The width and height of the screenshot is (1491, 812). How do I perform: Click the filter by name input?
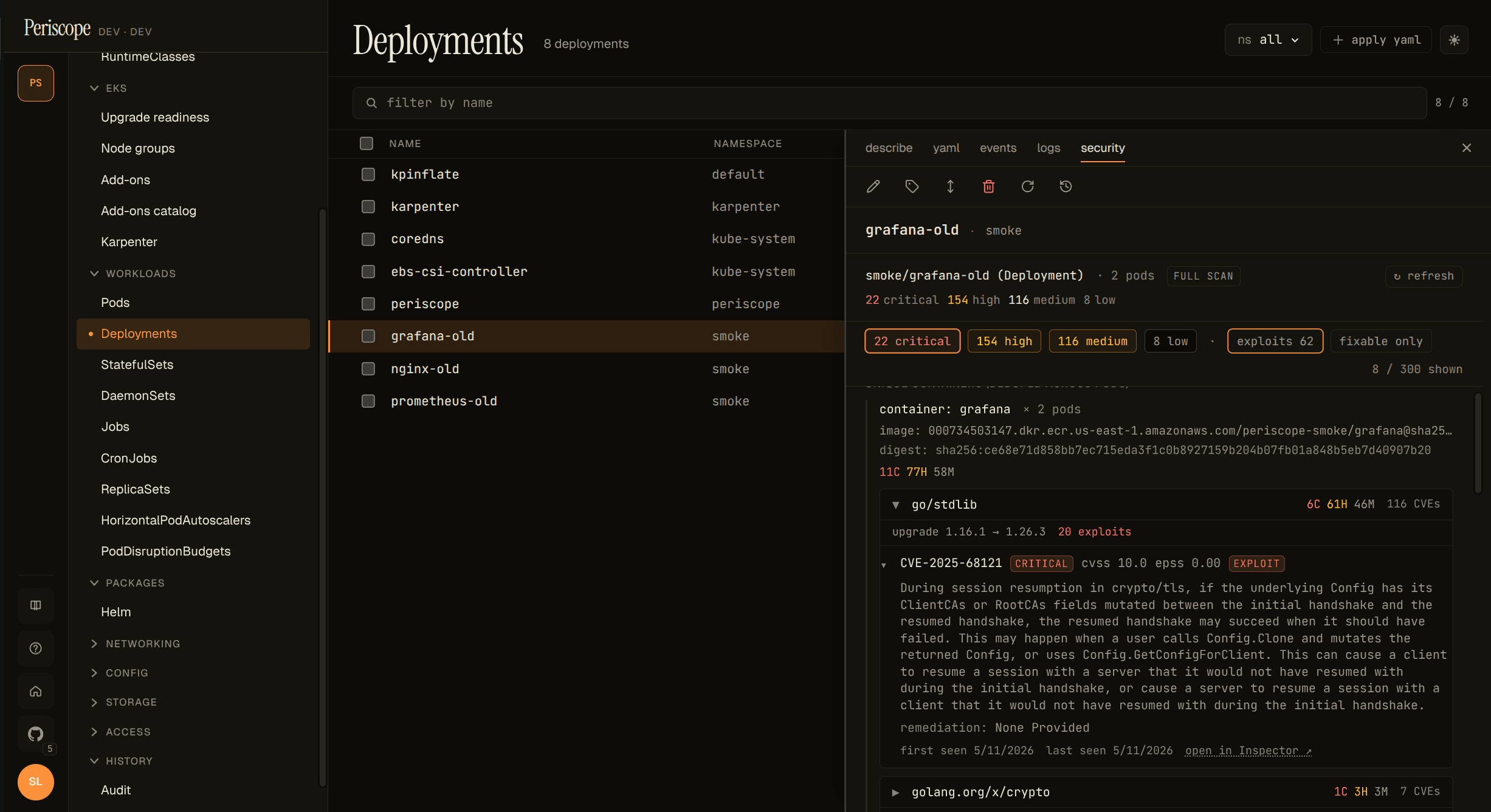pos(889,103)
